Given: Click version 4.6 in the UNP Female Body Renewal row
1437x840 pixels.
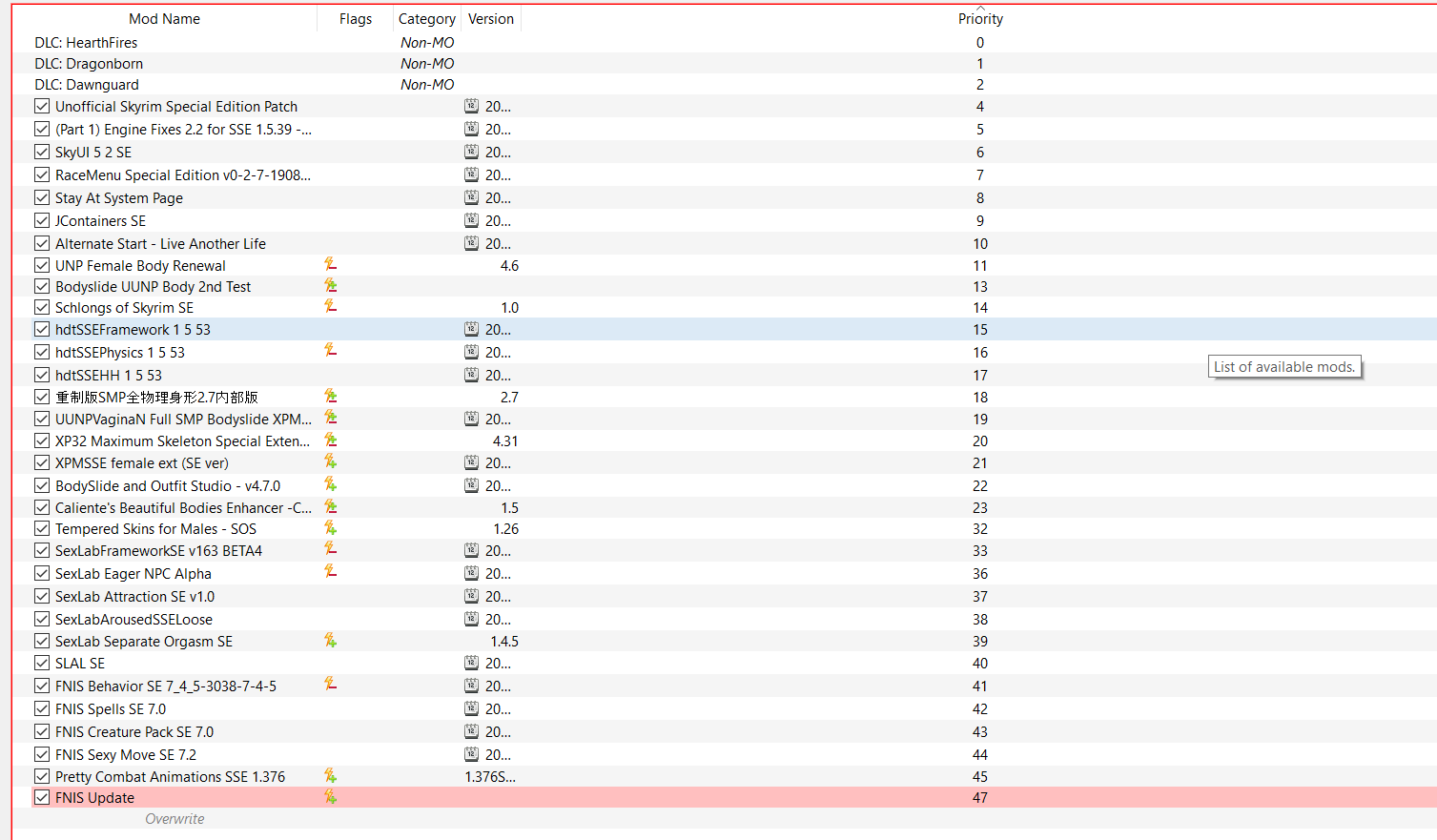Looking at the screenshot, I should point(510,265).
